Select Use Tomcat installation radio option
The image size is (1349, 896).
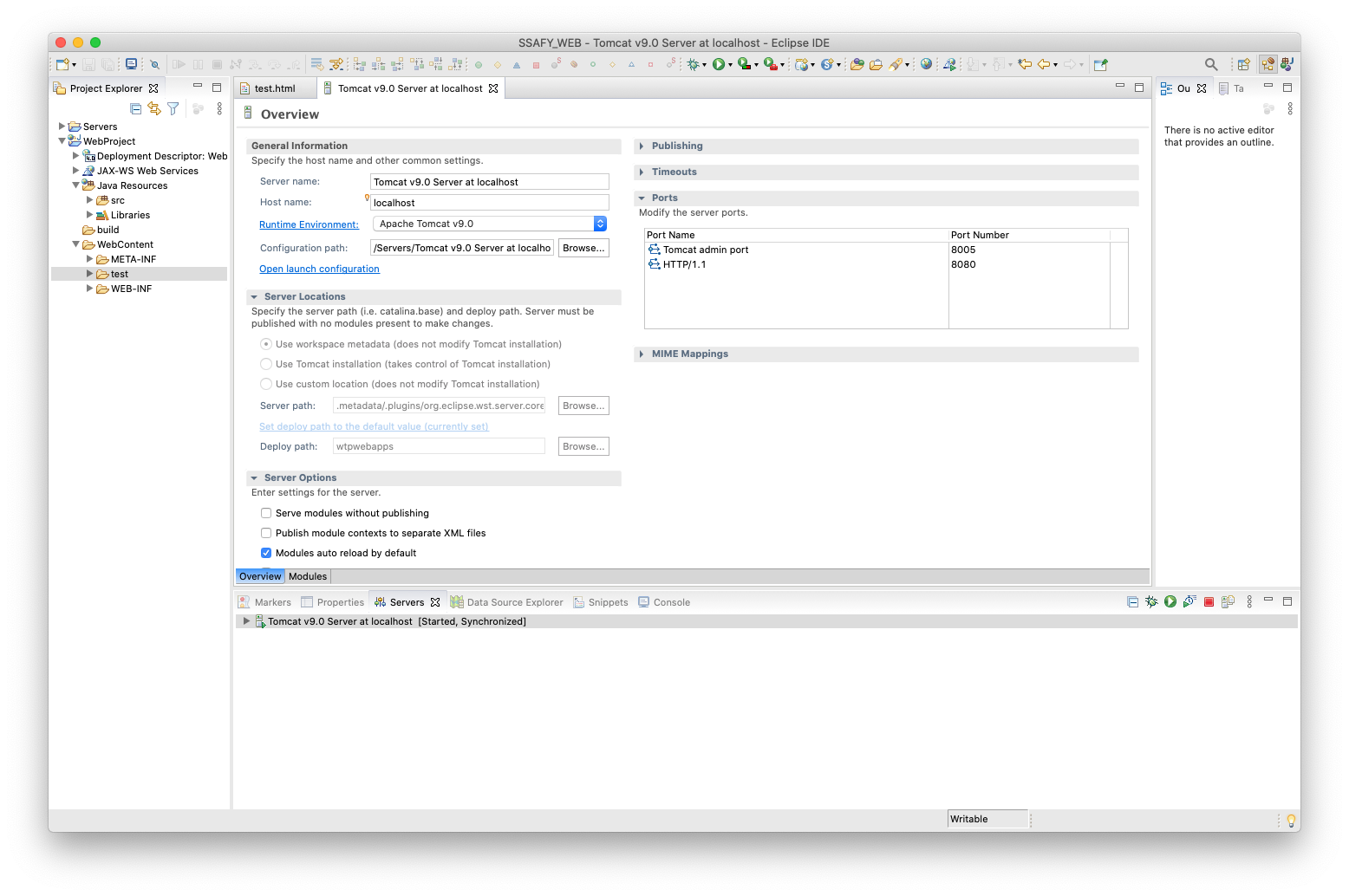pyautogui.click(x=266, y=364)
